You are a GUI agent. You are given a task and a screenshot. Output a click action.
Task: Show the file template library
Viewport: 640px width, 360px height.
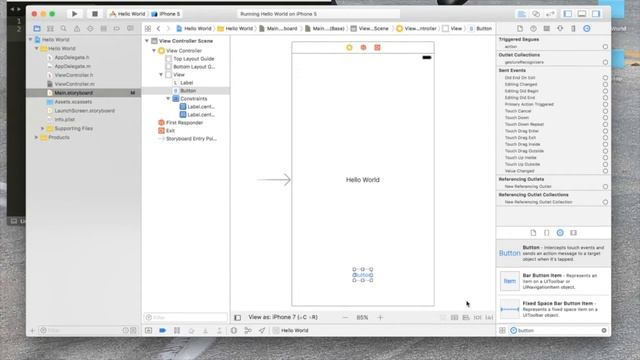coord(533,233)
